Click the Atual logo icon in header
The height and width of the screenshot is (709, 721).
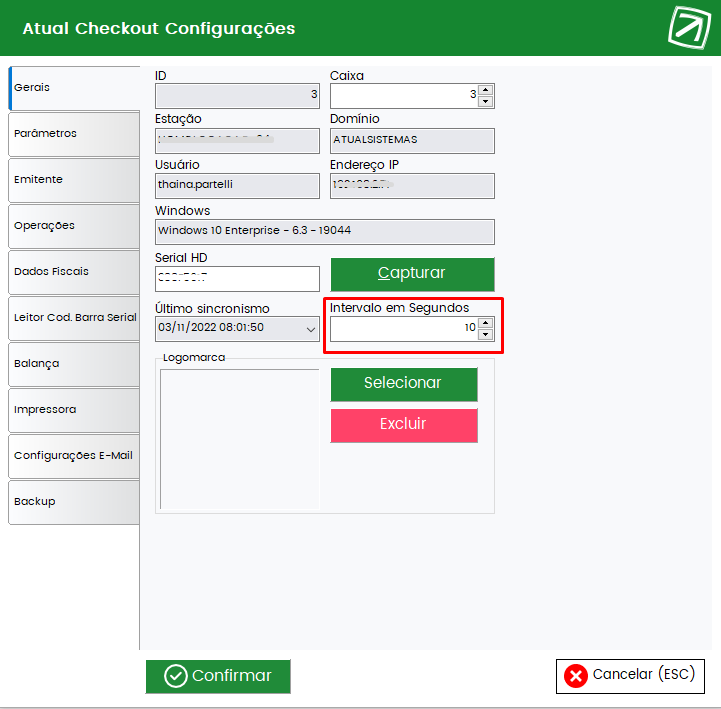click(x=689, y=28)
